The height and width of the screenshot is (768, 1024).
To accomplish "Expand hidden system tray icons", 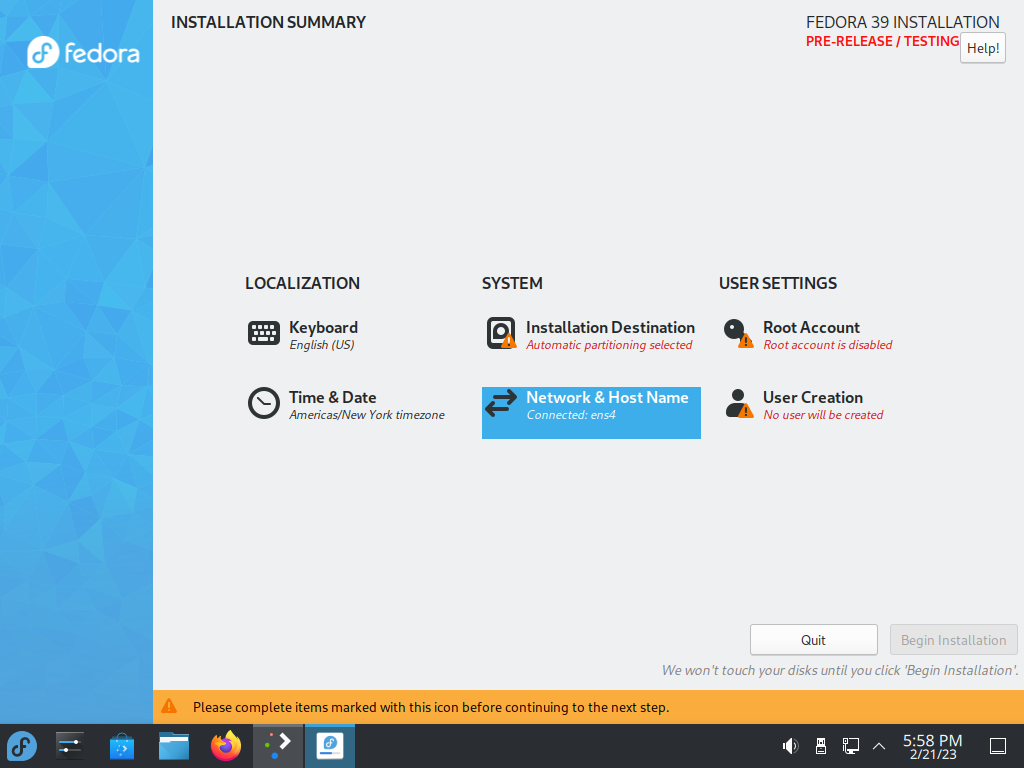I will click(879, 746).
